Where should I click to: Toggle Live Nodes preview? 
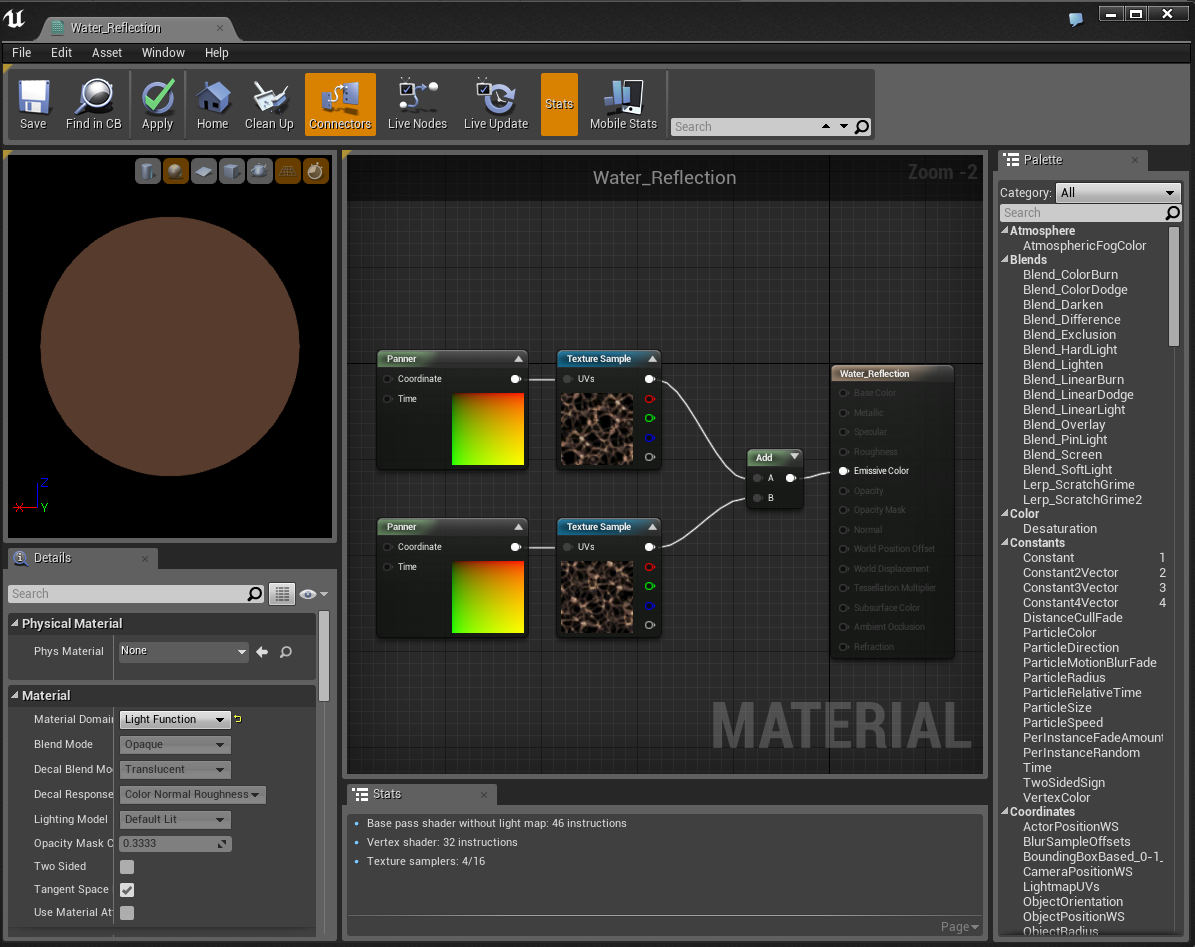point(417,104)
